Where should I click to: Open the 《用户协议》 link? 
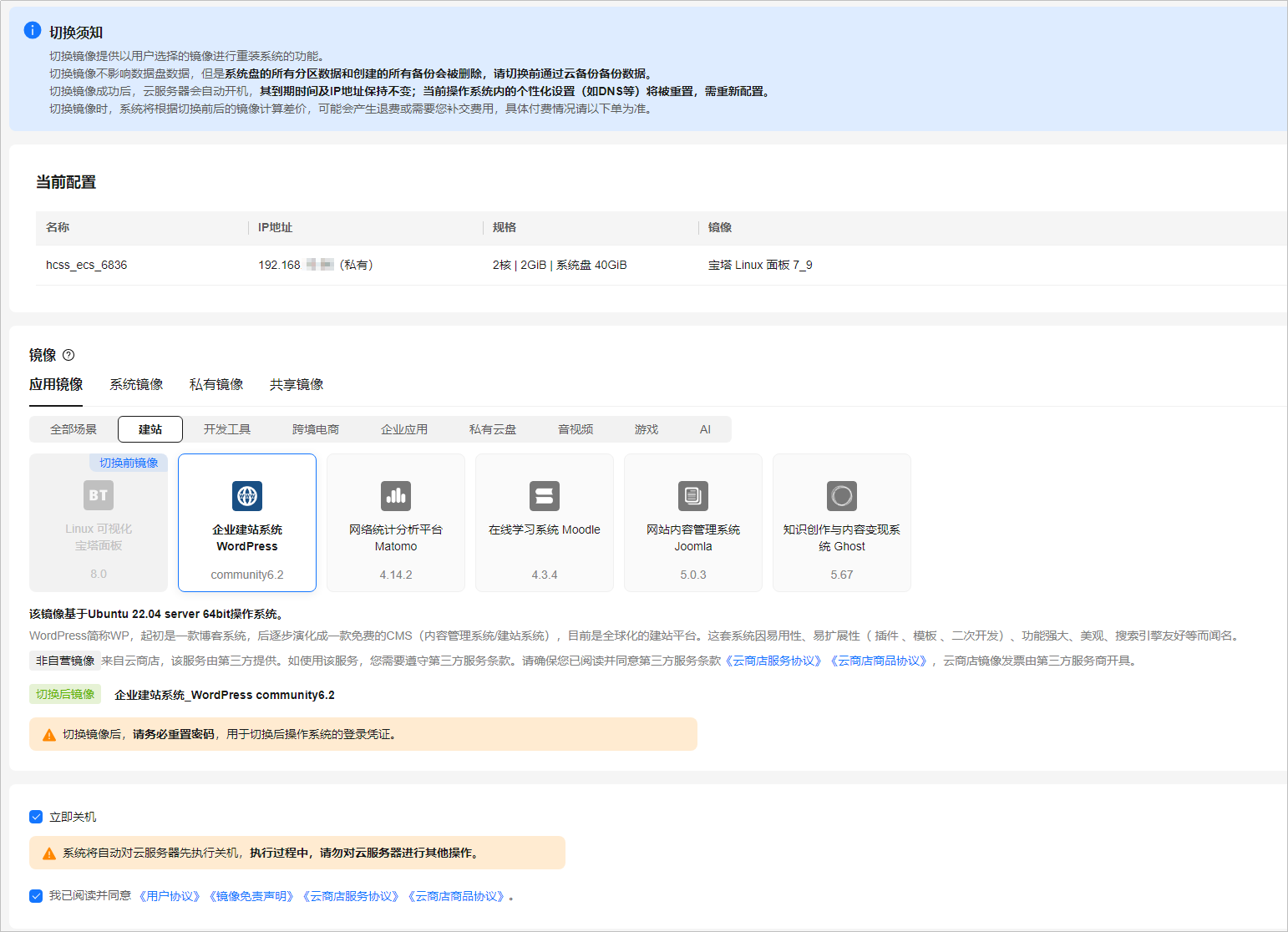click(170, 896)
